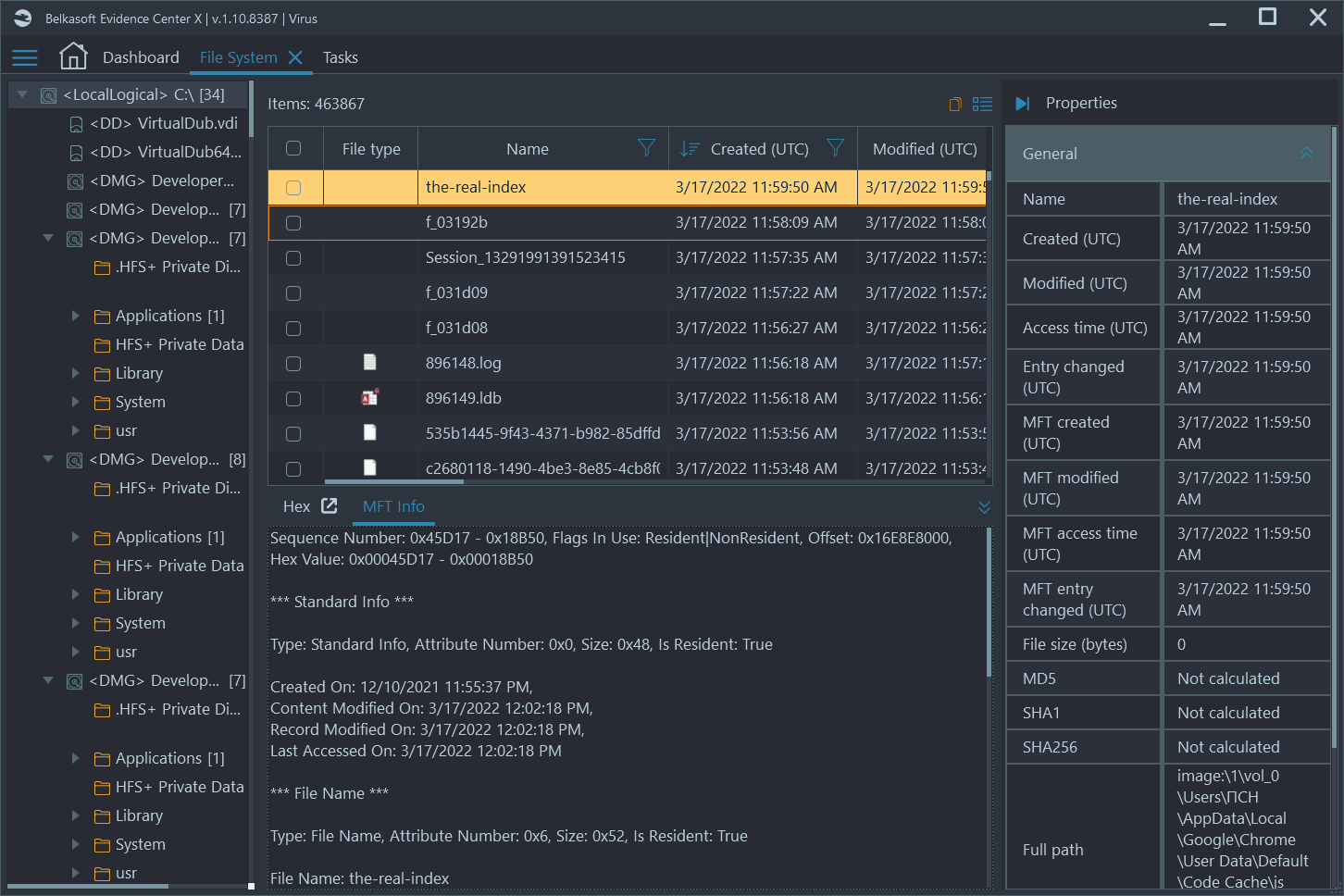Open the Tasks tab

[341, 57]
